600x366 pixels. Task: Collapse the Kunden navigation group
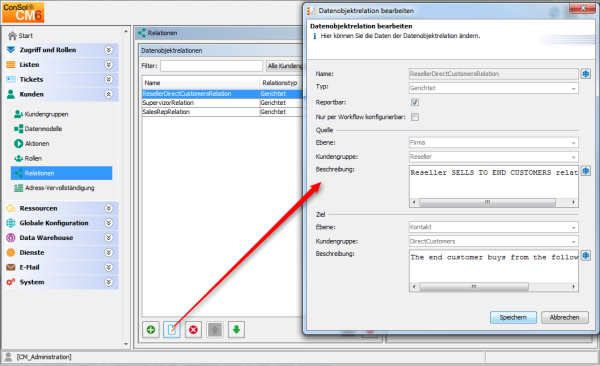109,94
